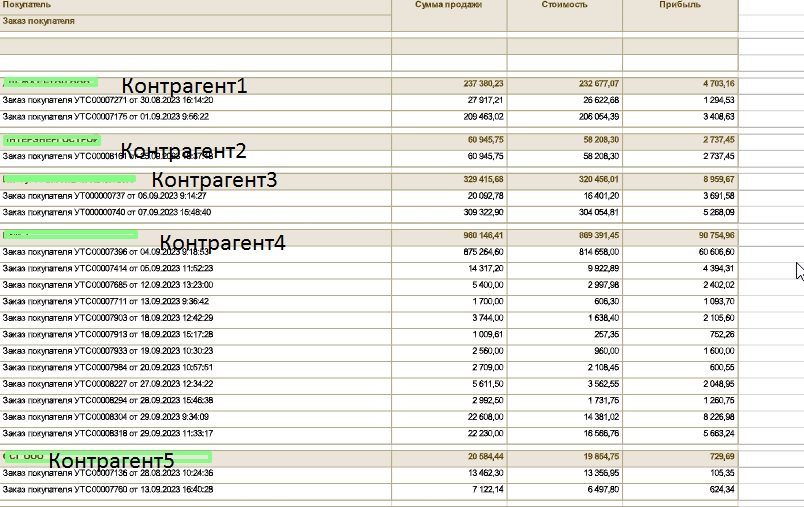
Task: Open order УТС00007760 from 13.09.2023
Action: click(x=107, y=489)
